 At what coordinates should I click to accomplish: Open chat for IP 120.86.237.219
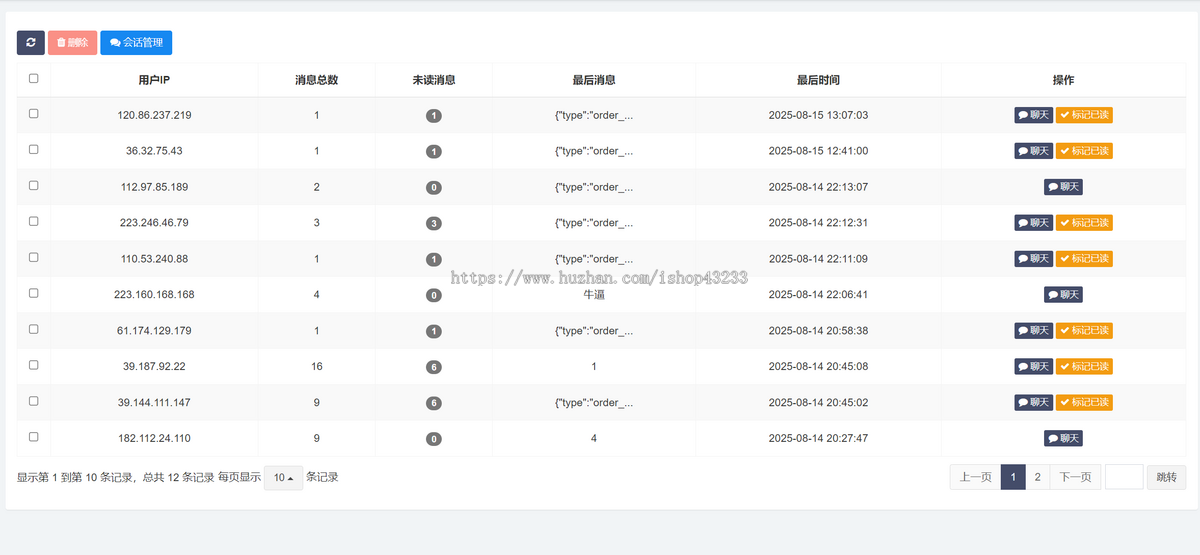click(1033, 115)
